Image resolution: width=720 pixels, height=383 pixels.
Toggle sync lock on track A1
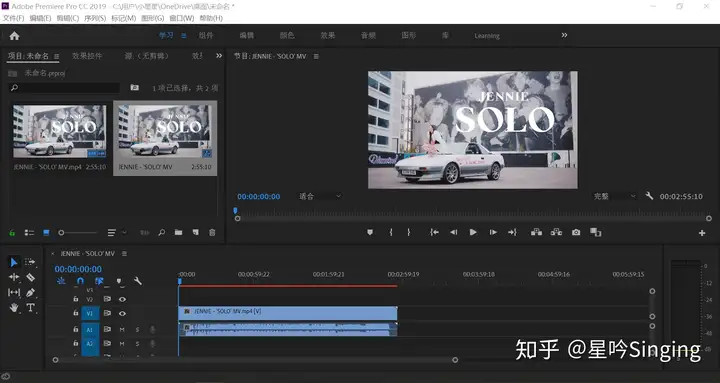(x=107, y=329)
